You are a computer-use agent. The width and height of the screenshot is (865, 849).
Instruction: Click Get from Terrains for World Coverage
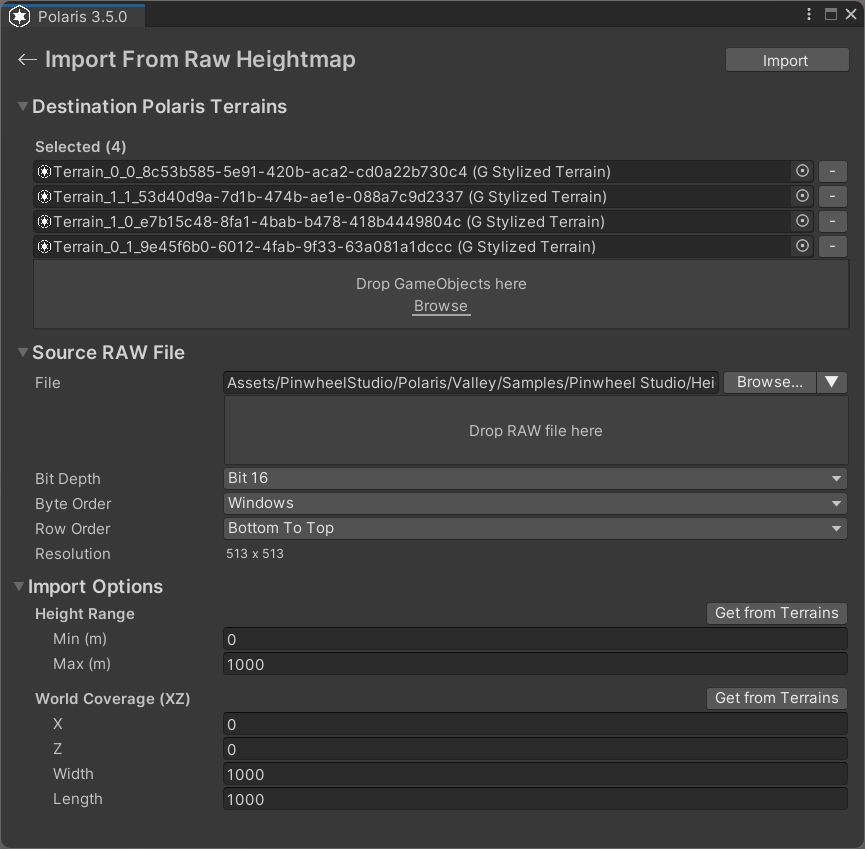776,698
